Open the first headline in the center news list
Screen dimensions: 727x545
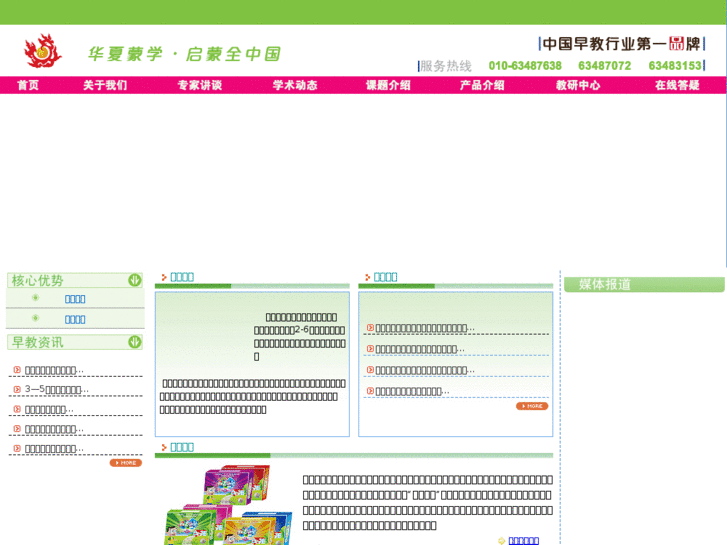point(425,328)
